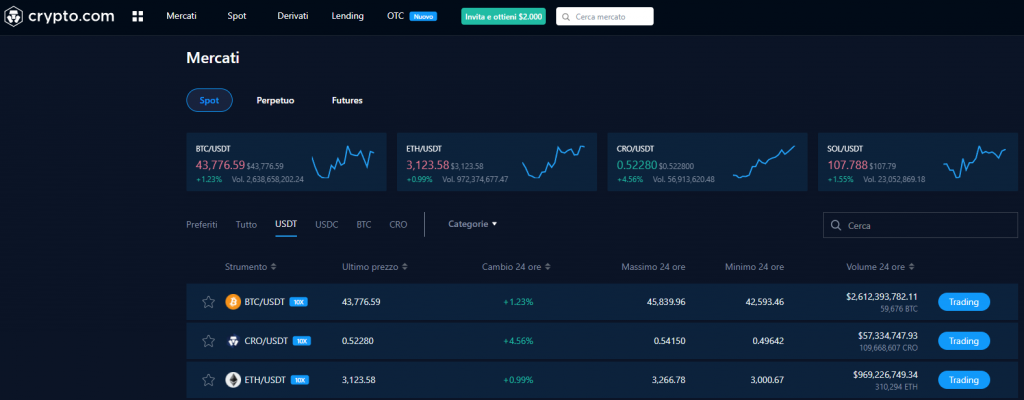The image size is (1024, 400).
Task: Click the 0.49642 low value
Action: [768, 341]
